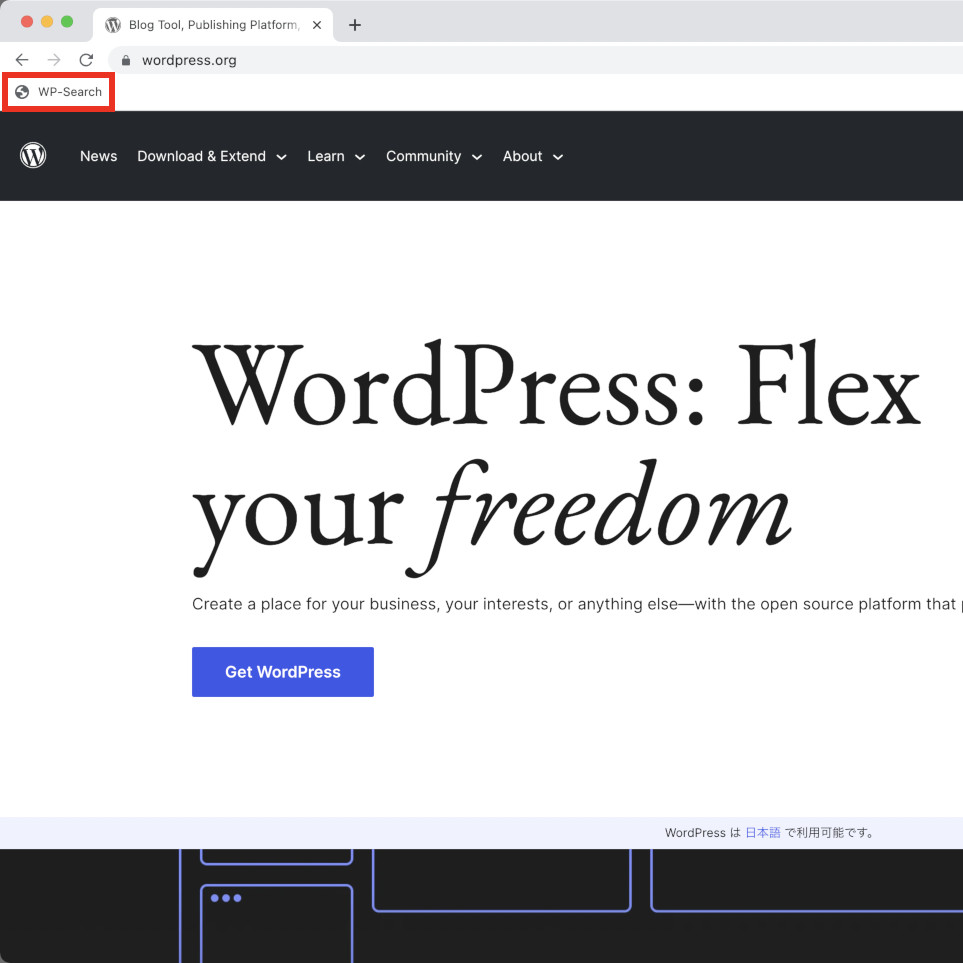Click the browser back arrow
The height and width of the screenshot is (963, 963).
[22, 60]
